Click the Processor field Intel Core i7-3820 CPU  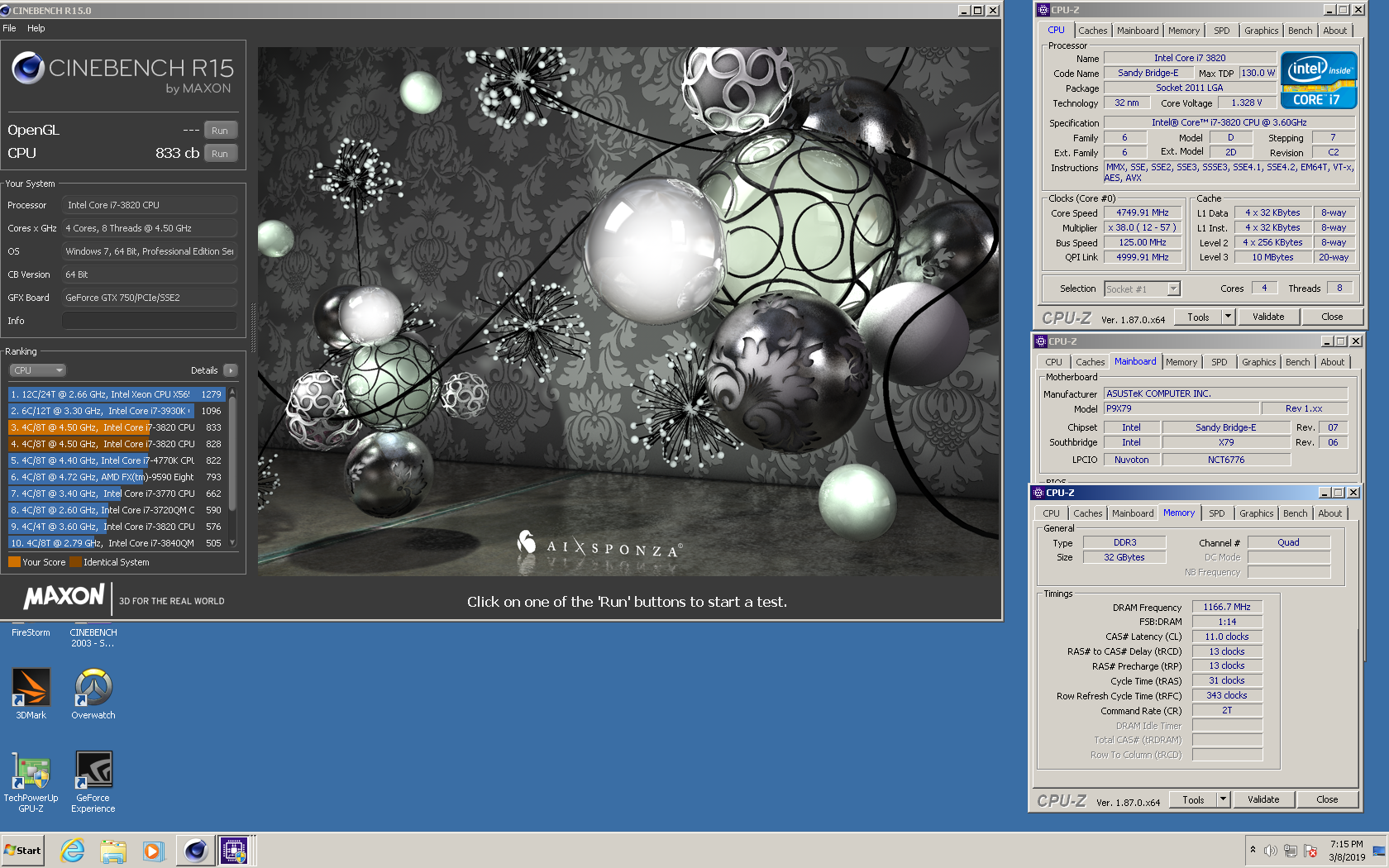[150, 205]
